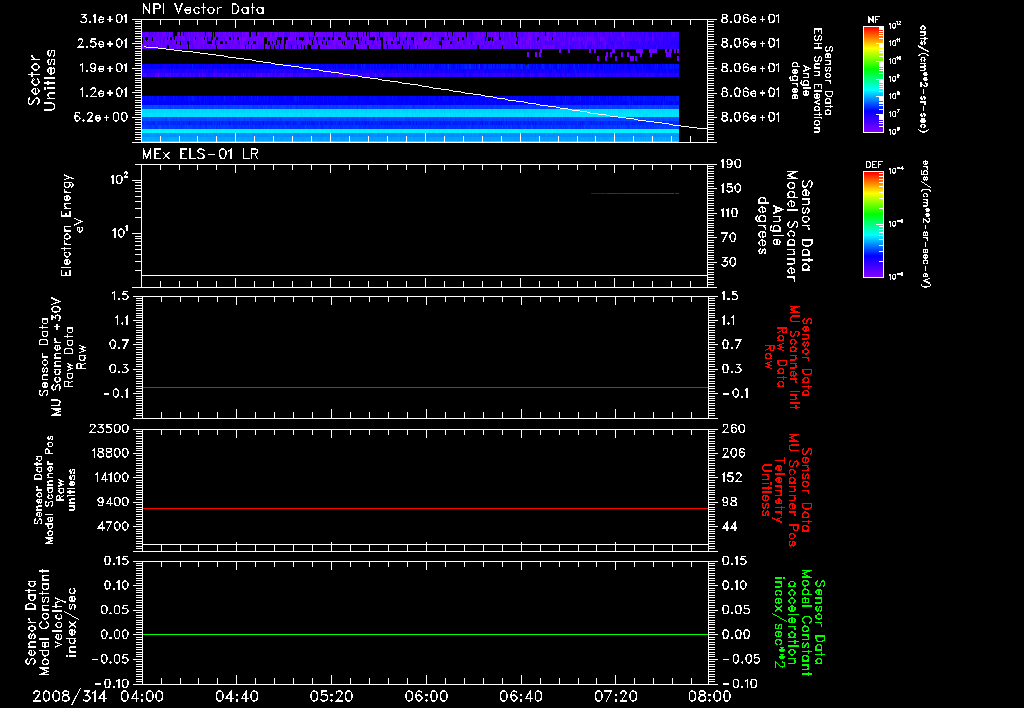Select the MEx ELS-01 LR panel title
The height and width of the screenshot is (708, 1024).
click(200, 151)
